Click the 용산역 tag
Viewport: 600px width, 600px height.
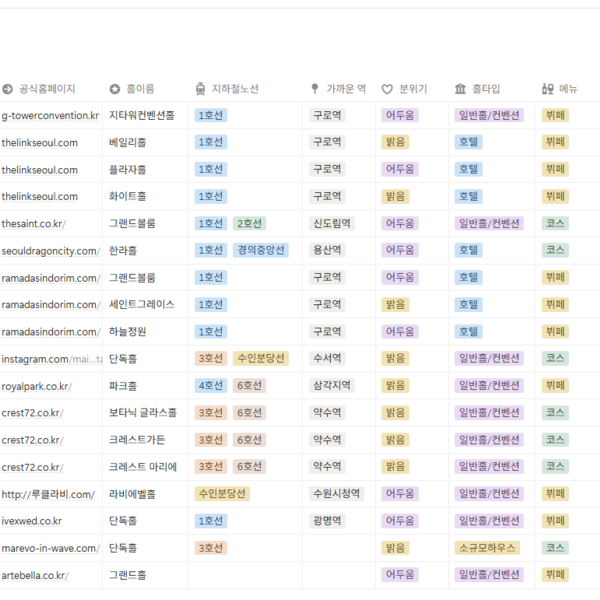pyautogui.click(x=327, y=250)
